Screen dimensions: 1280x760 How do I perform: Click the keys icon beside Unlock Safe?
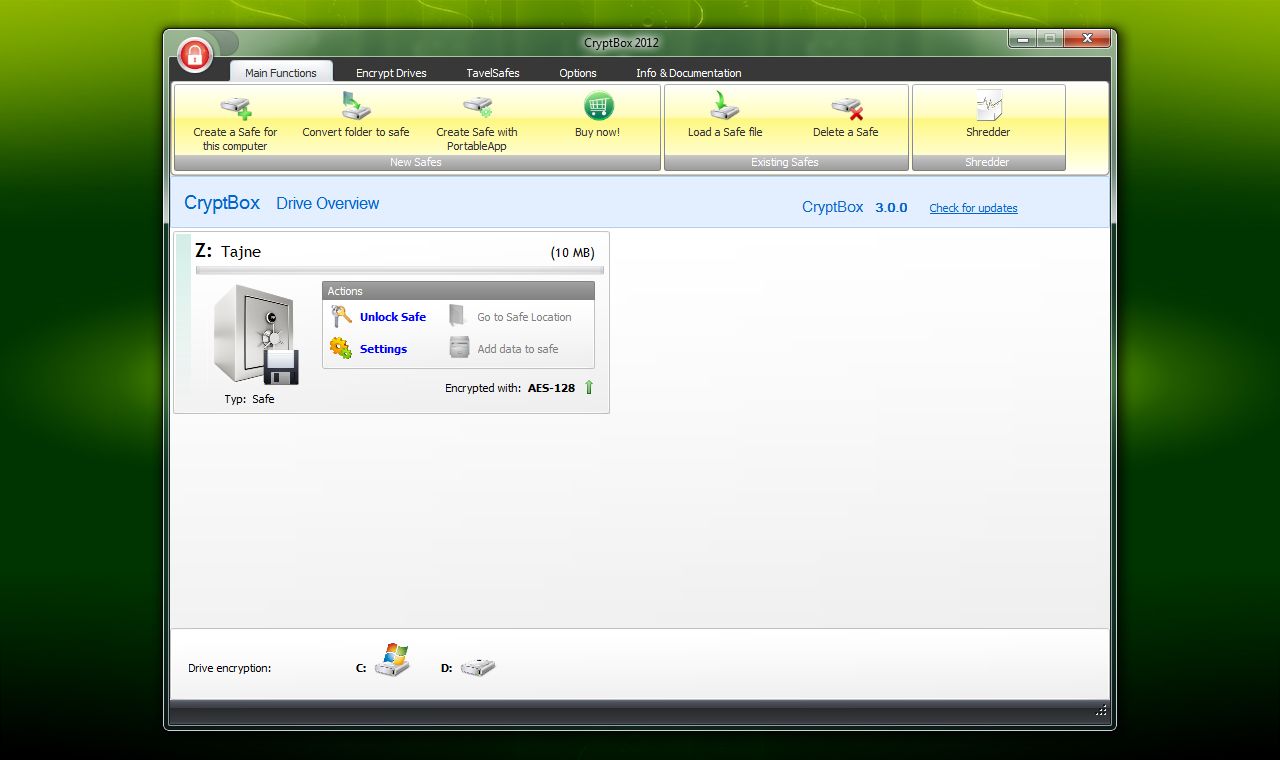(x=341, y=316)
